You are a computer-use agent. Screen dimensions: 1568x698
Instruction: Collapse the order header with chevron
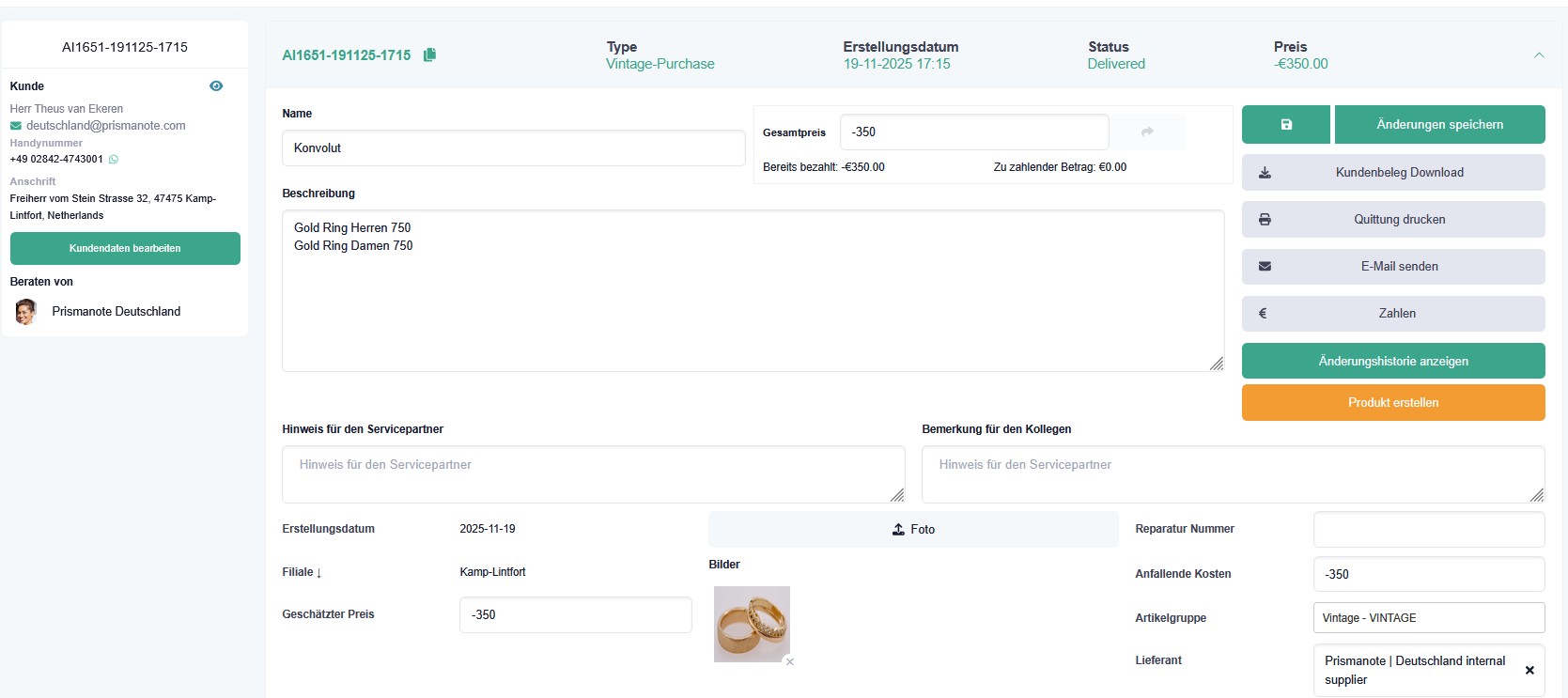1539,55
